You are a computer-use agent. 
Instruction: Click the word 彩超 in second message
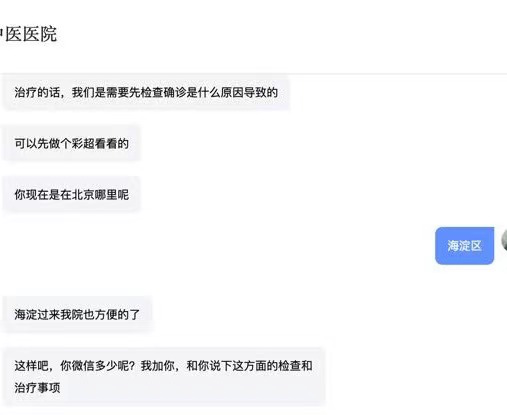(83, 143)
